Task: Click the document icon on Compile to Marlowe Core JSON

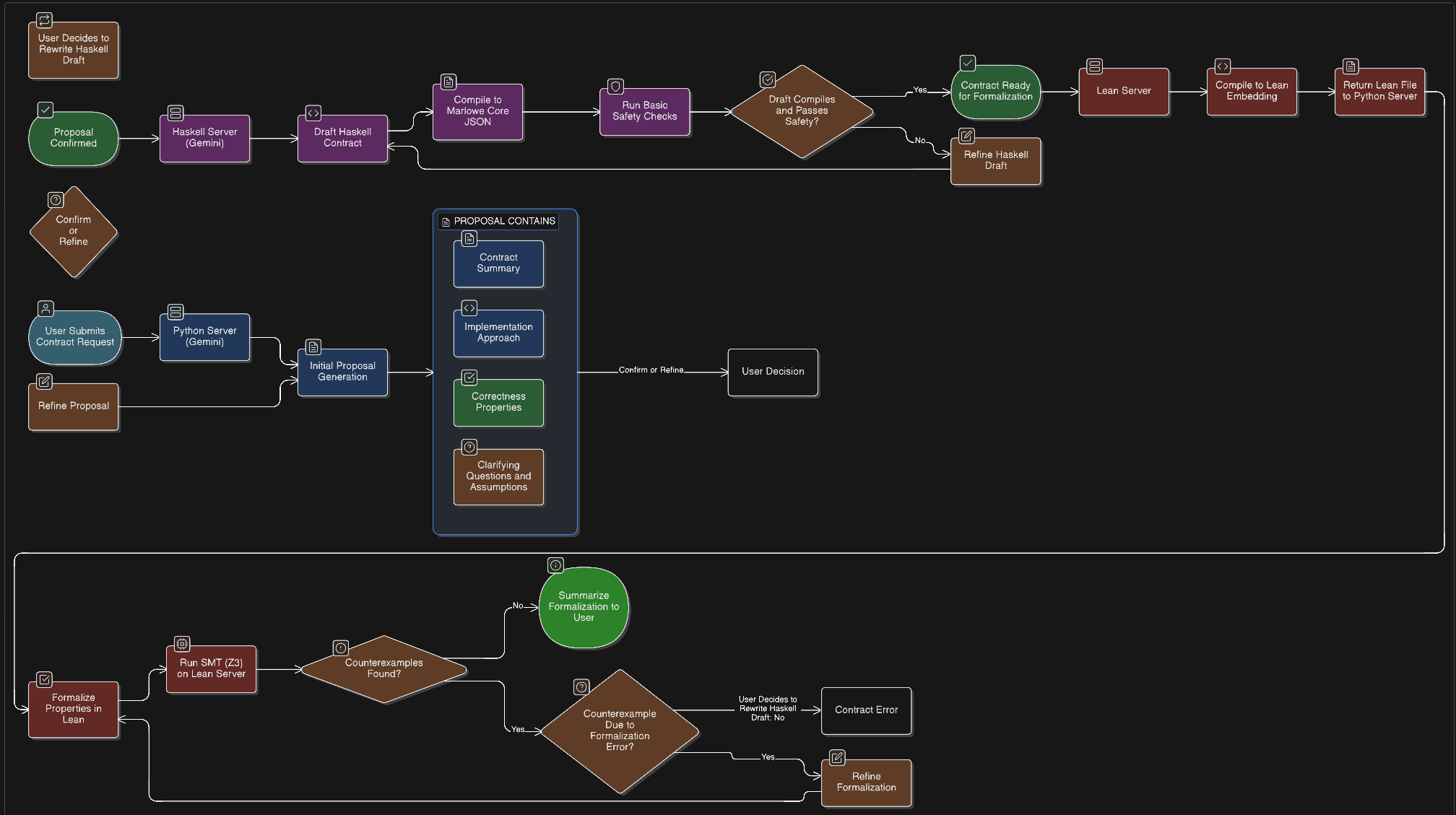Action: [x=448, y=82]
